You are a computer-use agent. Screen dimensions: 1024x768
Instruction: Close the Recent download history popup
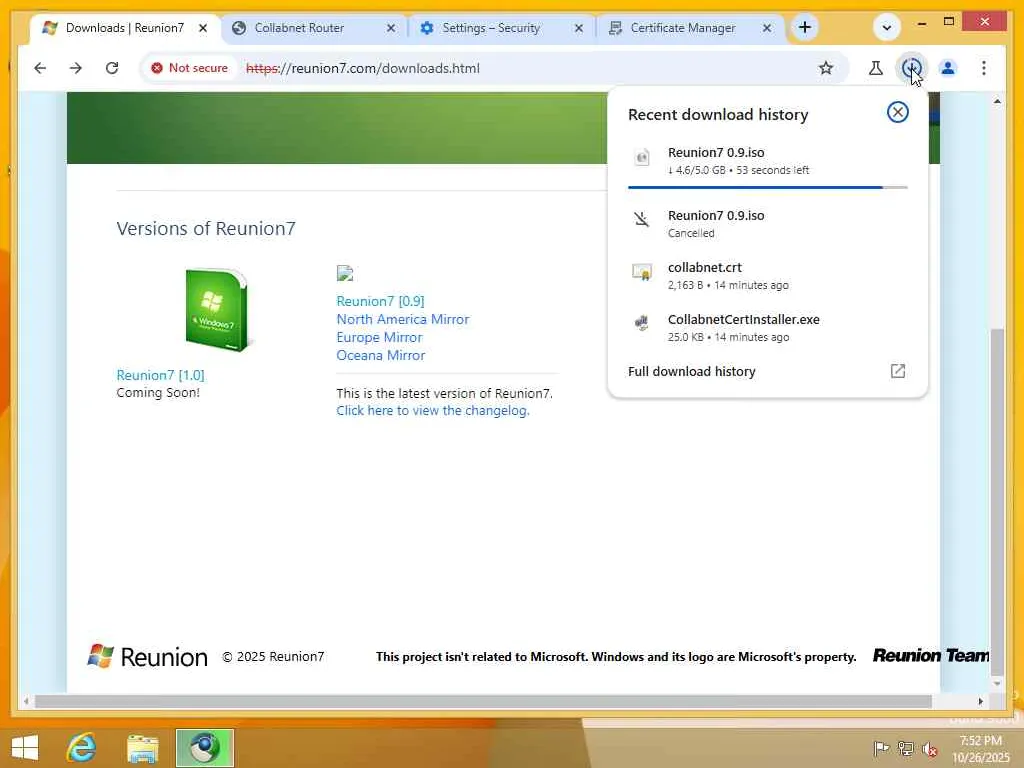point(898,112)
